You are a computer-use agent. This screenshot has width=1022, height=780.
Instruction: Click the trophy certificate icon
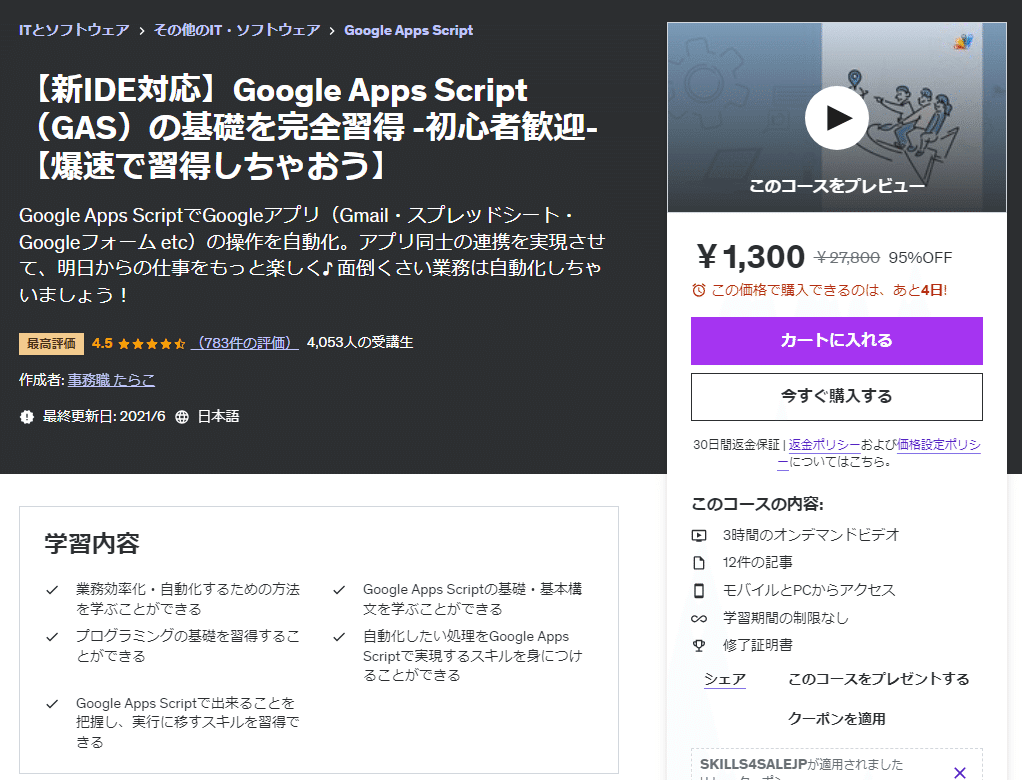pos(699,646)
